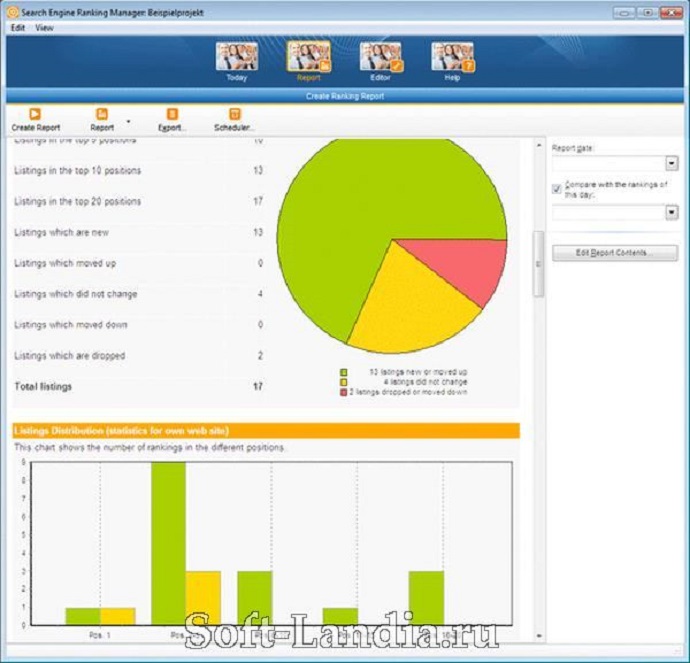The width and height of the screenshot is (690, 663).
Task: Open the Help section icon
Action: click(452, 57)
